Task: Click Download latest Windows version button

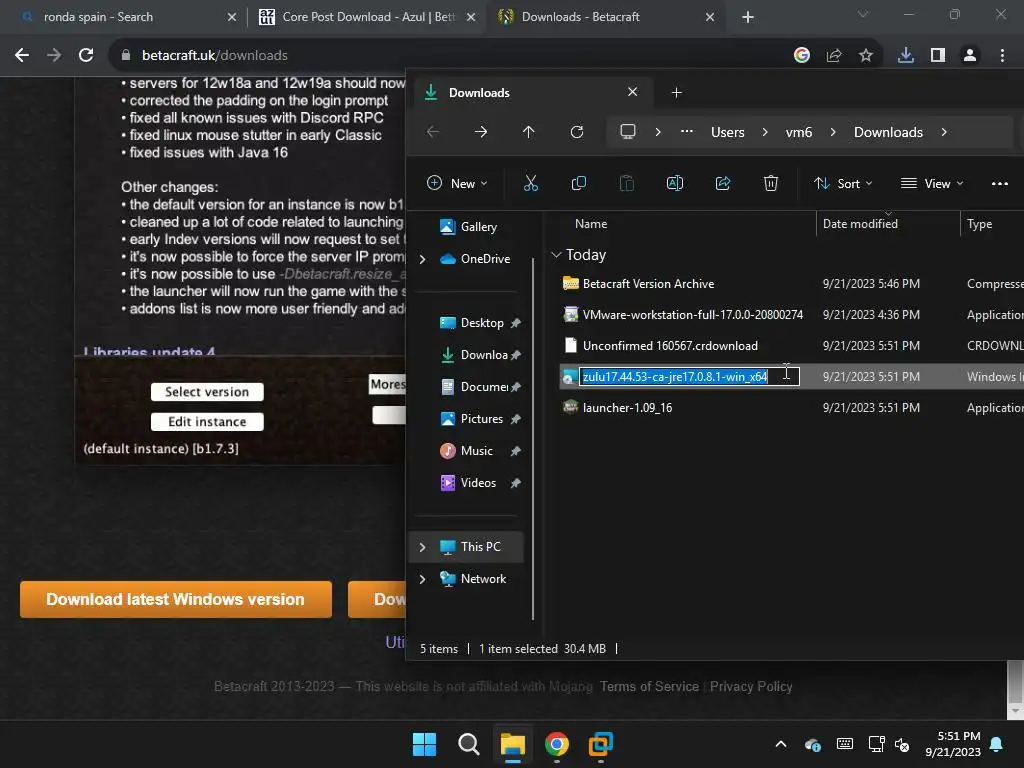Action: coord(176,600)
